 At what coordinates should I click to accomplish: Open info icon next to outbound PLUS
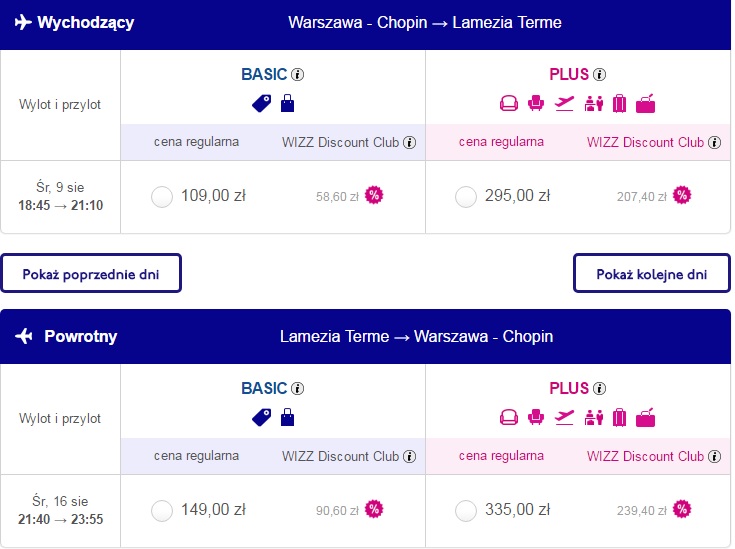(x=599, y=75)
